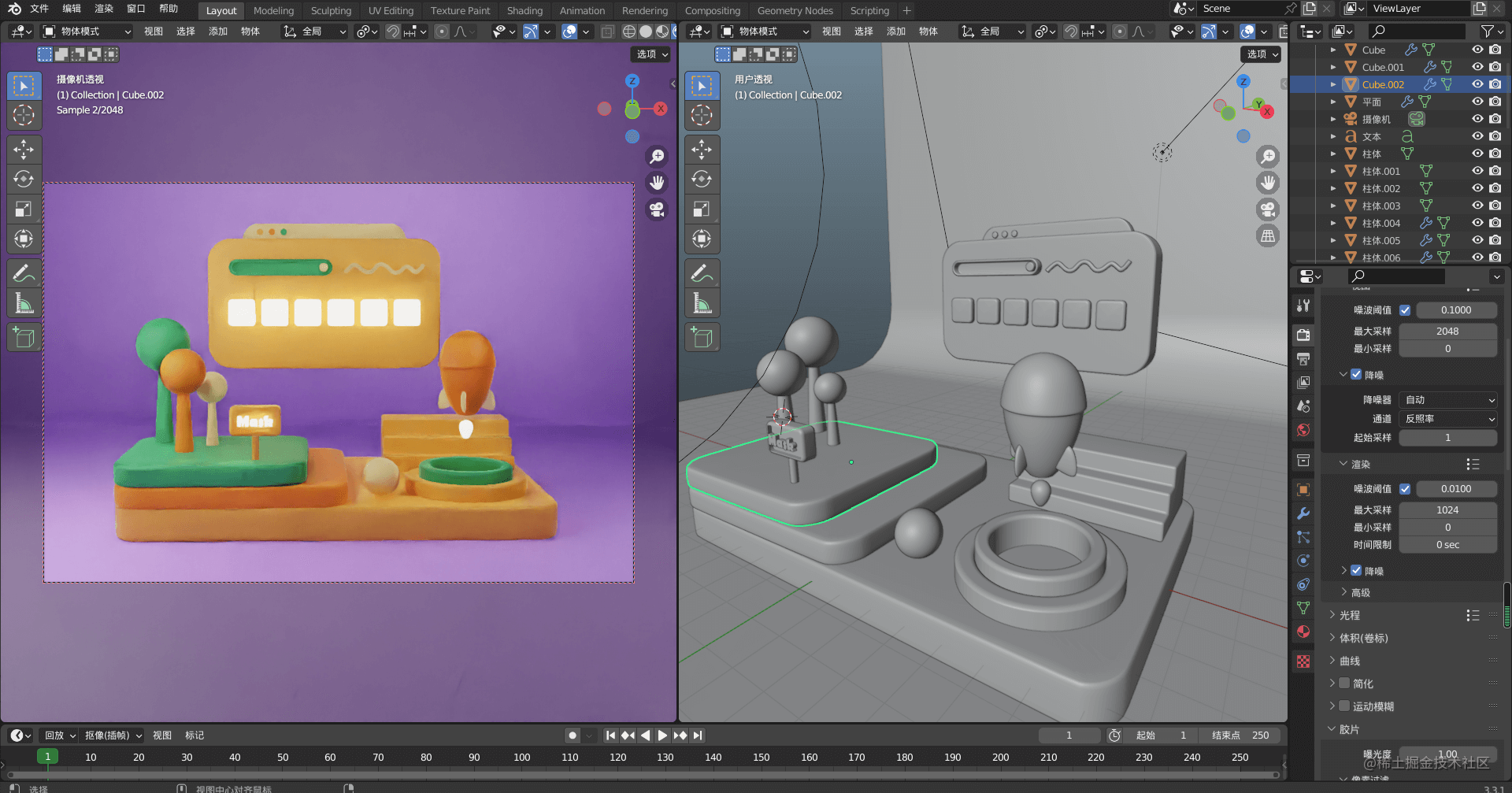This screenshot has width=1512, height=793.
Task: Open the Output properties tab
Action: (1303, 359)
